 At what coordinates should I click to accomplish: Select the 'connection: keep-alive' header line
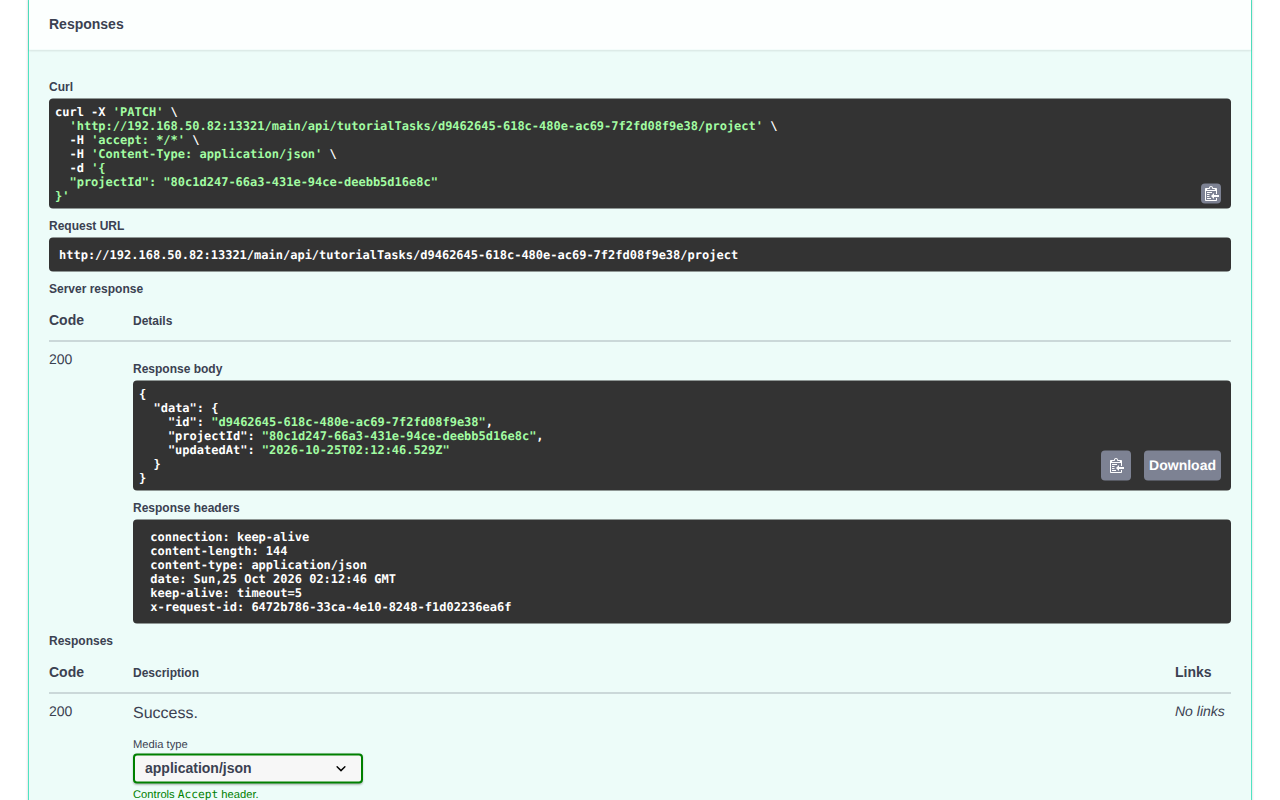pos(230,537)
